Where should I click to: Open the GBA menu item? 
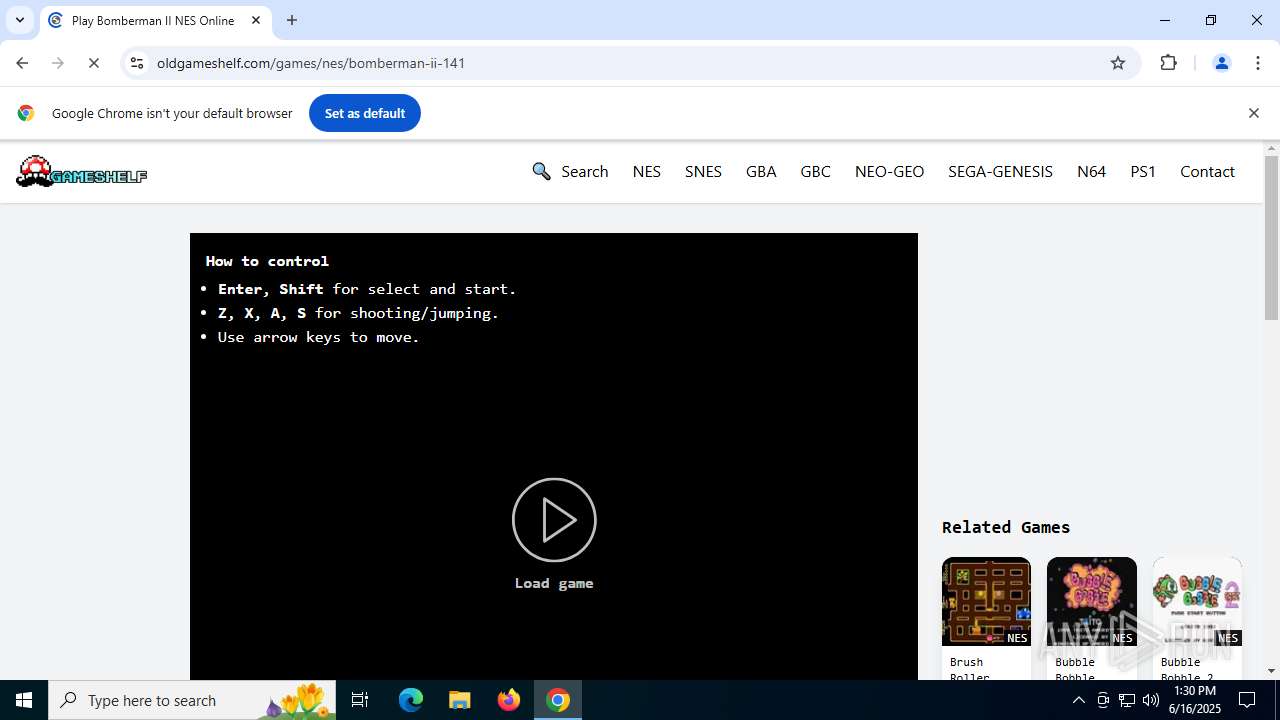tap(761, 172)
